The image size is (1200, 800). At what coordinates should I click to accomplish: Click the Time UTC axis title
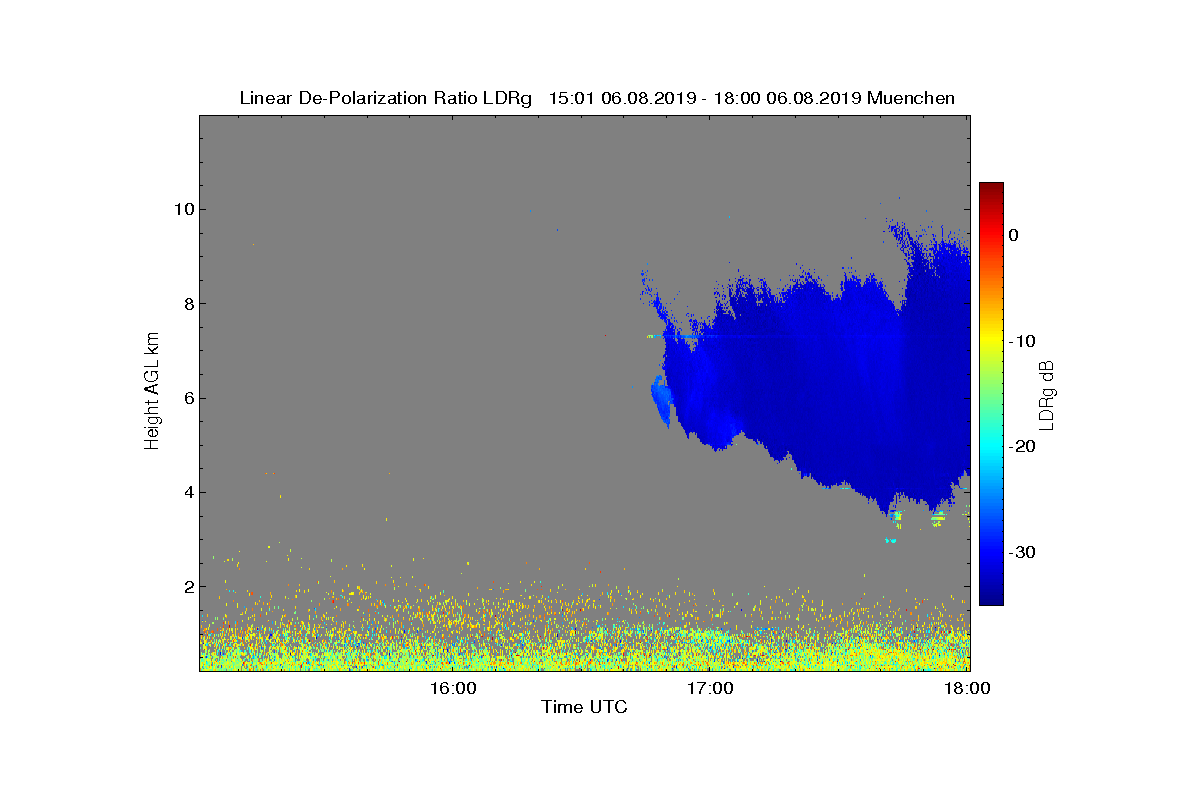tap(585, 707)
